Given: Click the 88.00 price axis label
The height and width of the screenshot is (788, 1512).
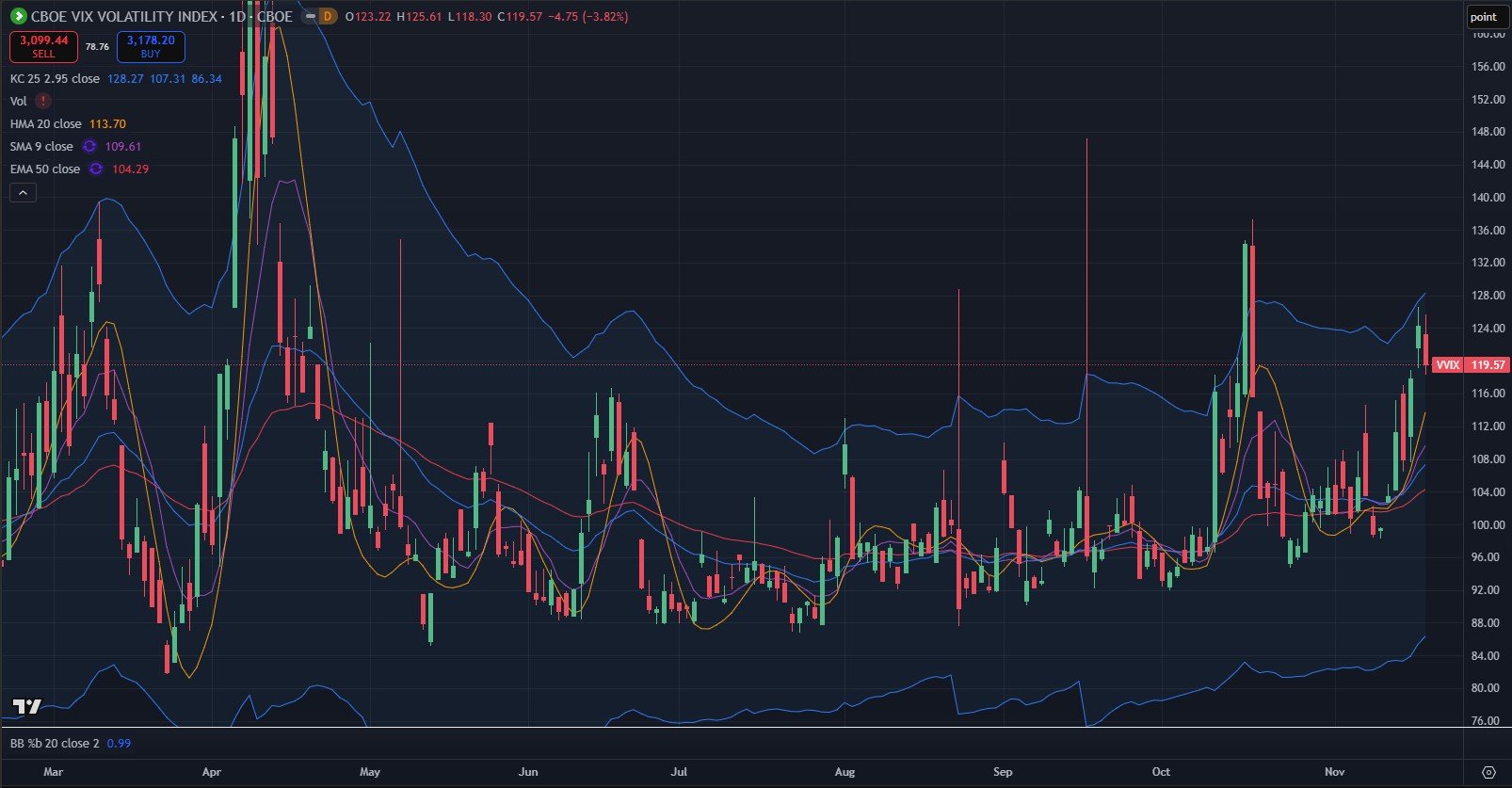Looking at the screenshot, I should point(1488,622).
